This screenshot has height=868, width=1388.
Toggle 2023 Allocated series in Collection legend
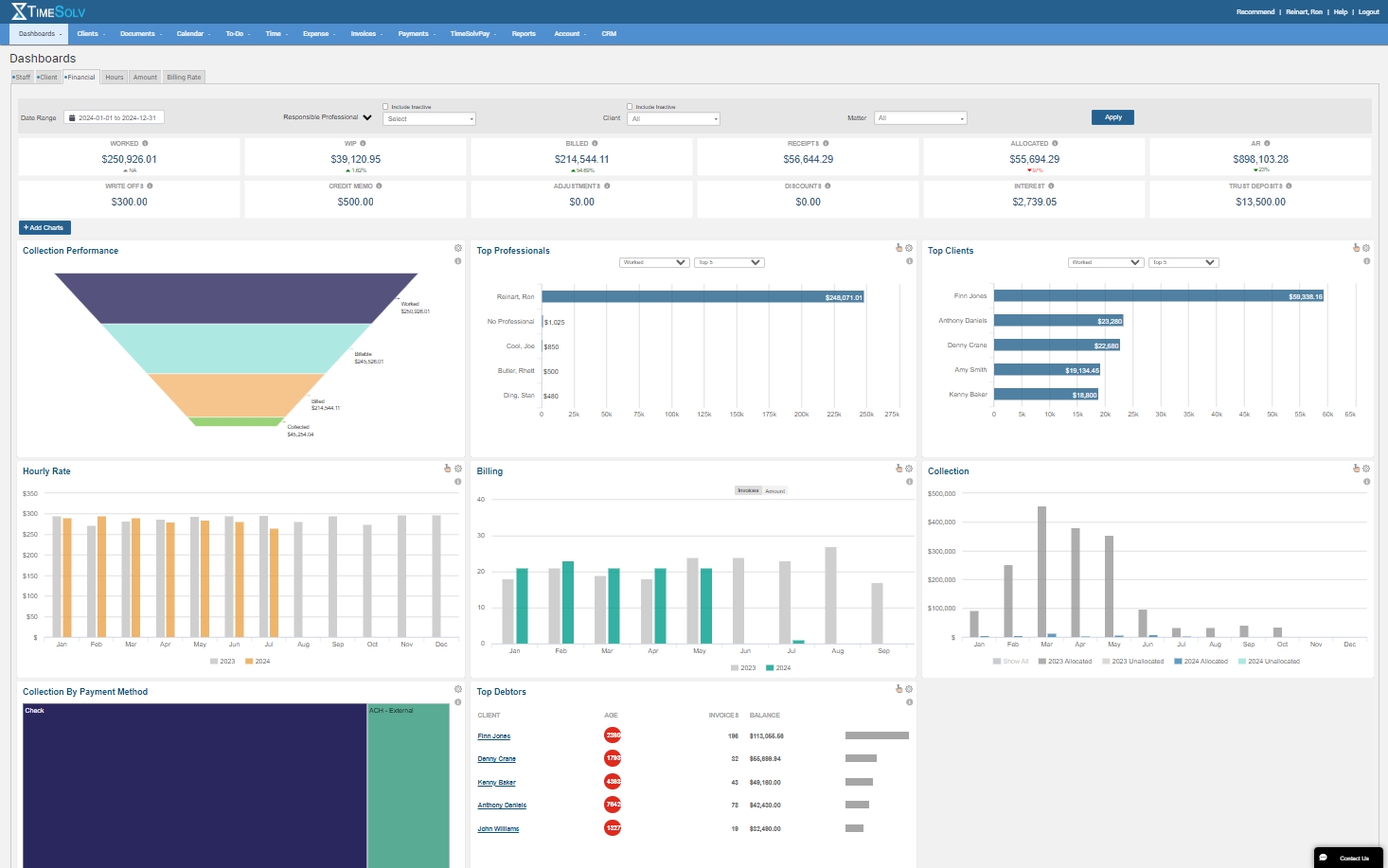click(x=1065, y=662)
